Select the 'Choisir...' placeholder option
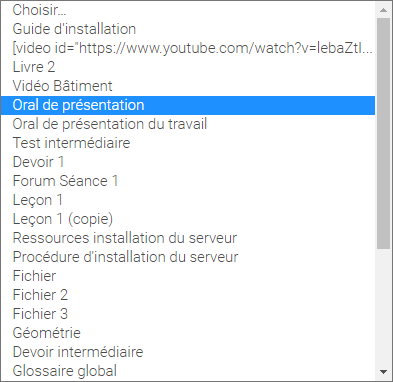 click(x=188, y=10)
